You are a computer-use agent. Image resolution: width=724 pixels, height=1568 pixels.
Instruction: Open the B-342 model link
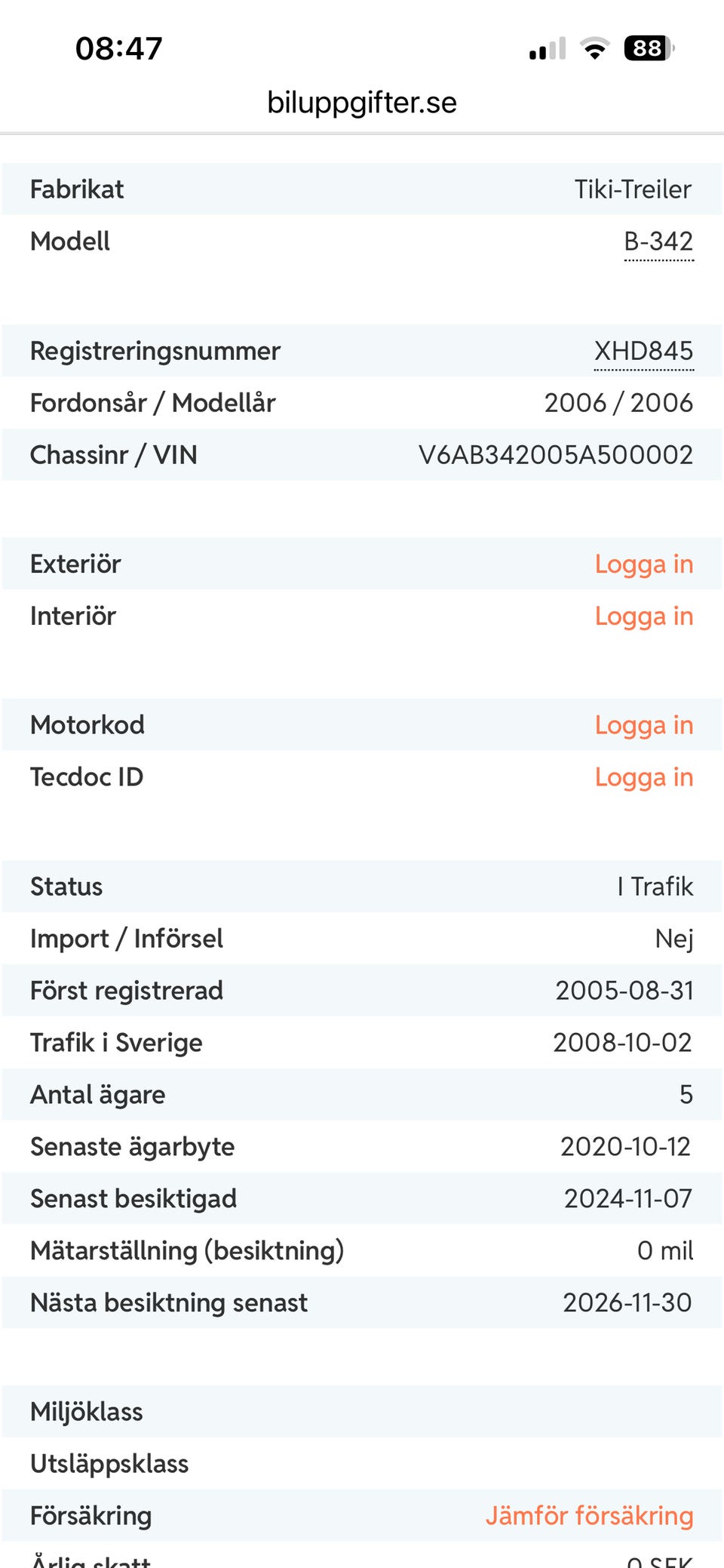tap(658, 241)
